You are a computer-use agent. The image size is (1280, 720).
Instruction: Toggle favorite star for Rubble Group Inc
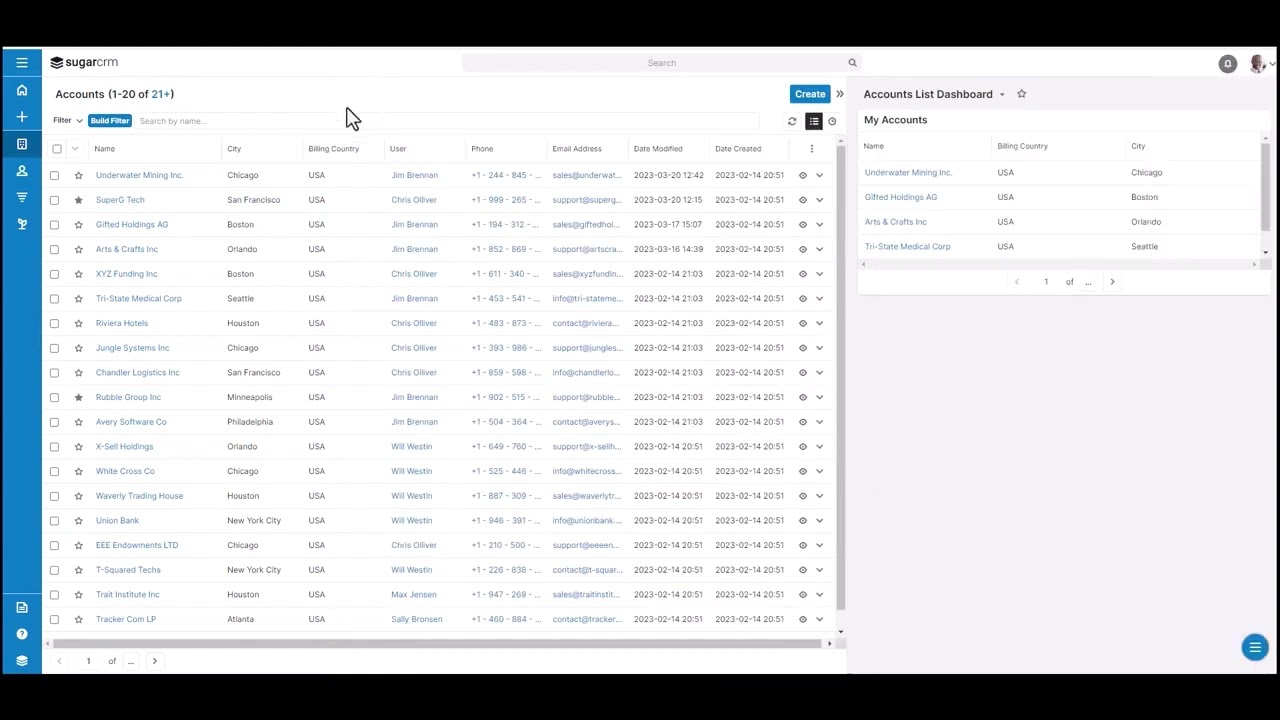79,397
